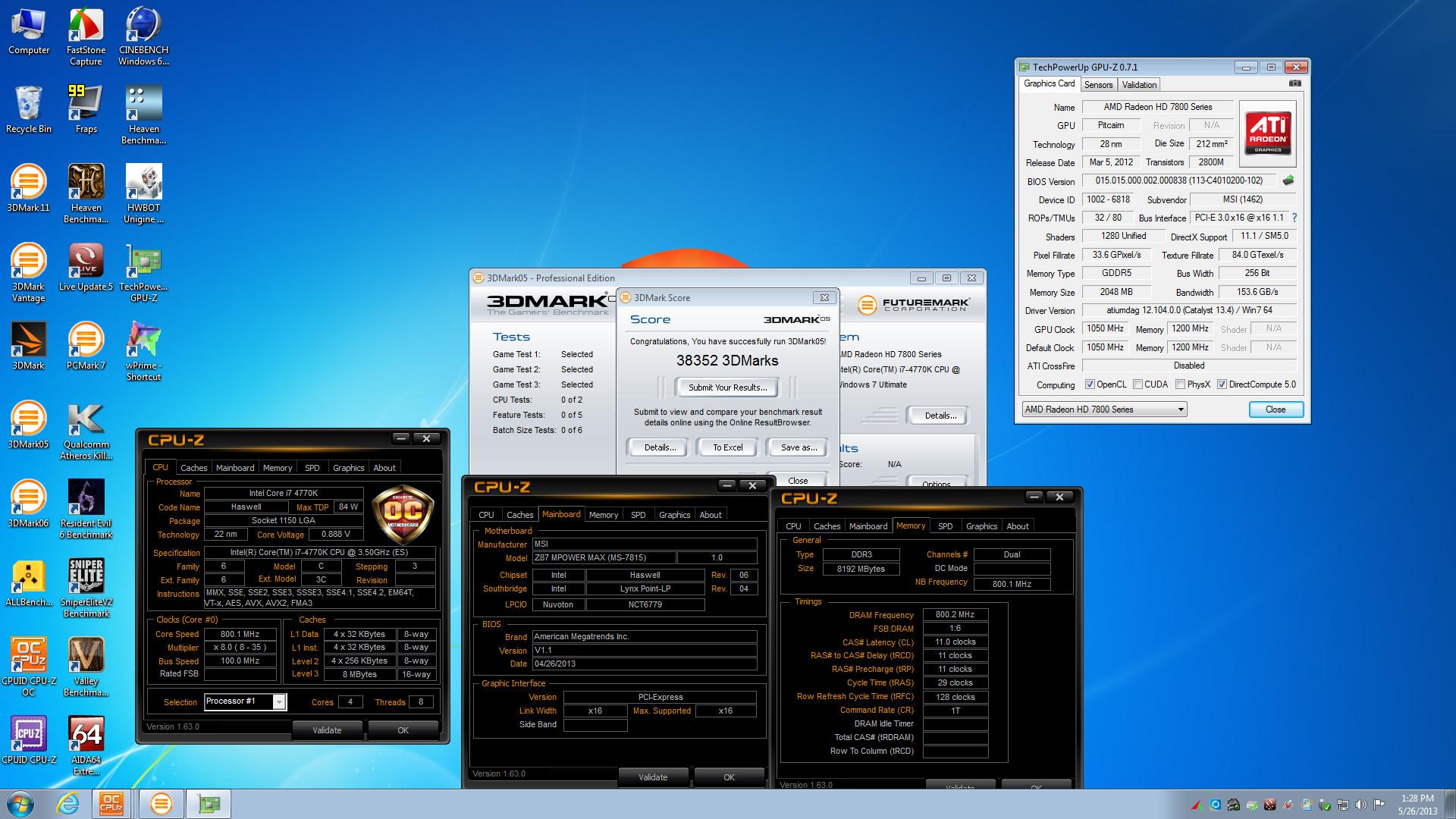Viewport: 1456px width, 819px height.
Task: Open About tab in right CPU-Z window
Action: coord(1018,526)
